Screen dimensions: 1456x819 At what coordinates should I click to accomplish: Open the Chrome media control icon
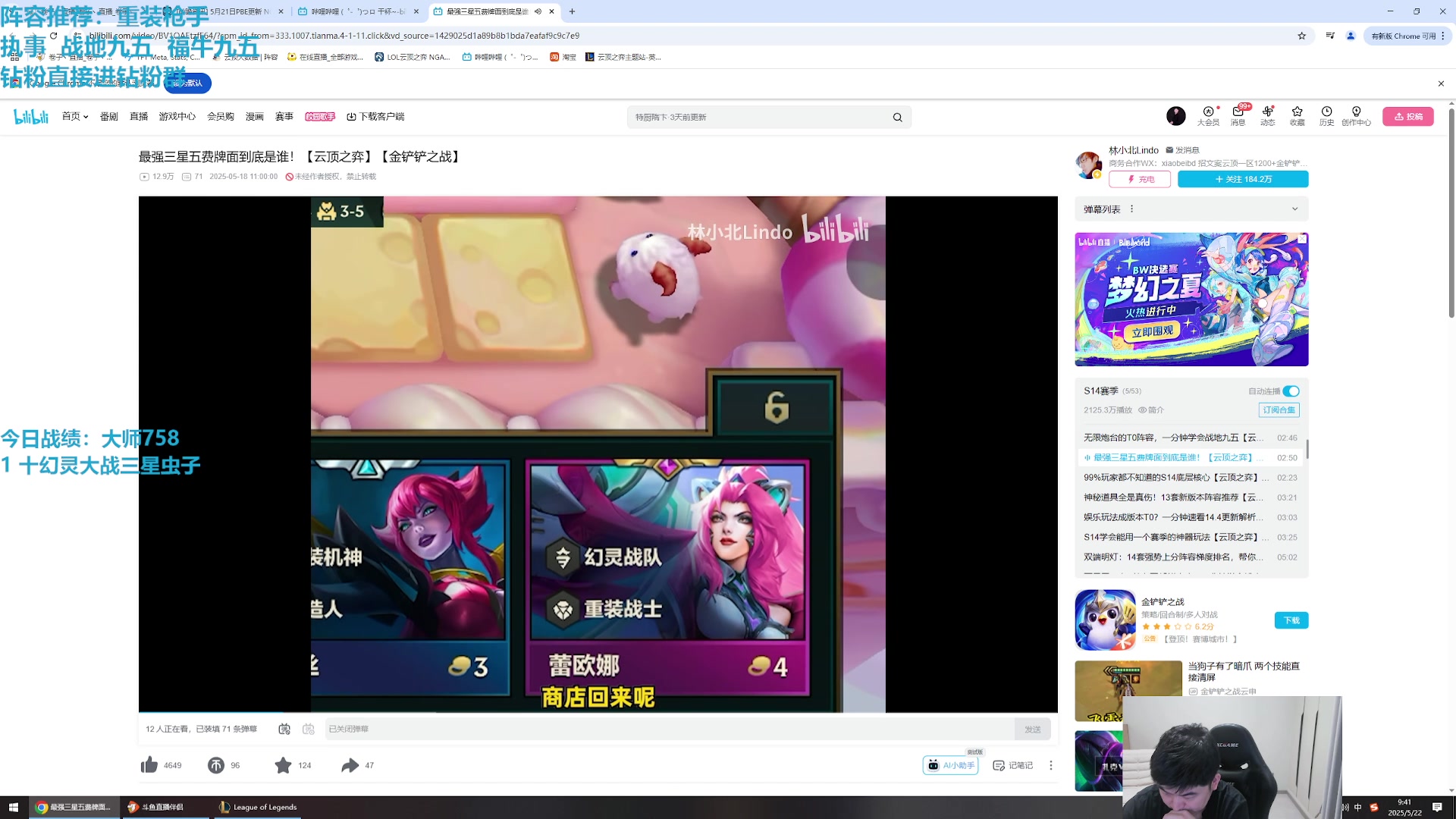pos(1329,36)
